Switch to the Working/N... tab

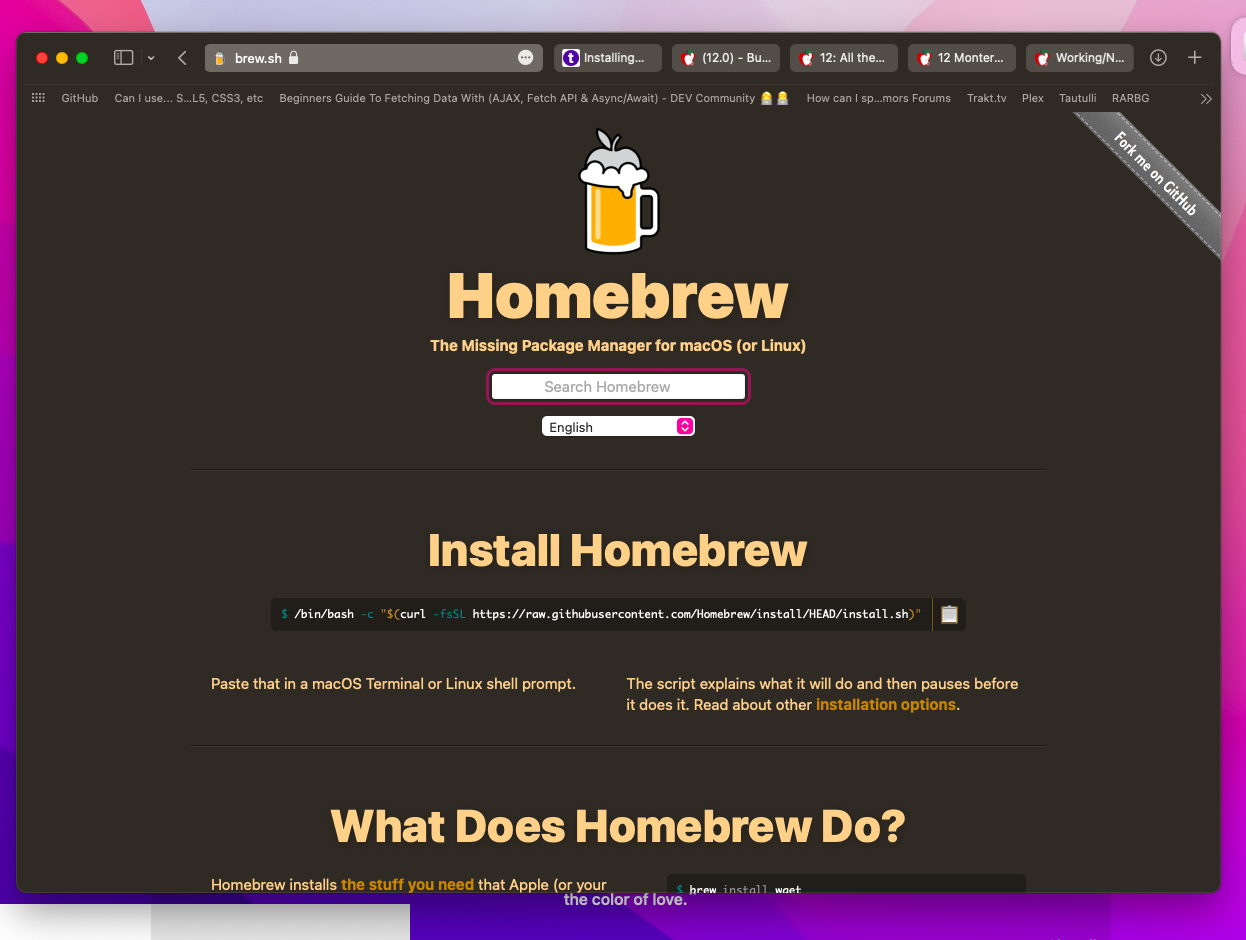pyautogui.click(x=1080, y=58)
